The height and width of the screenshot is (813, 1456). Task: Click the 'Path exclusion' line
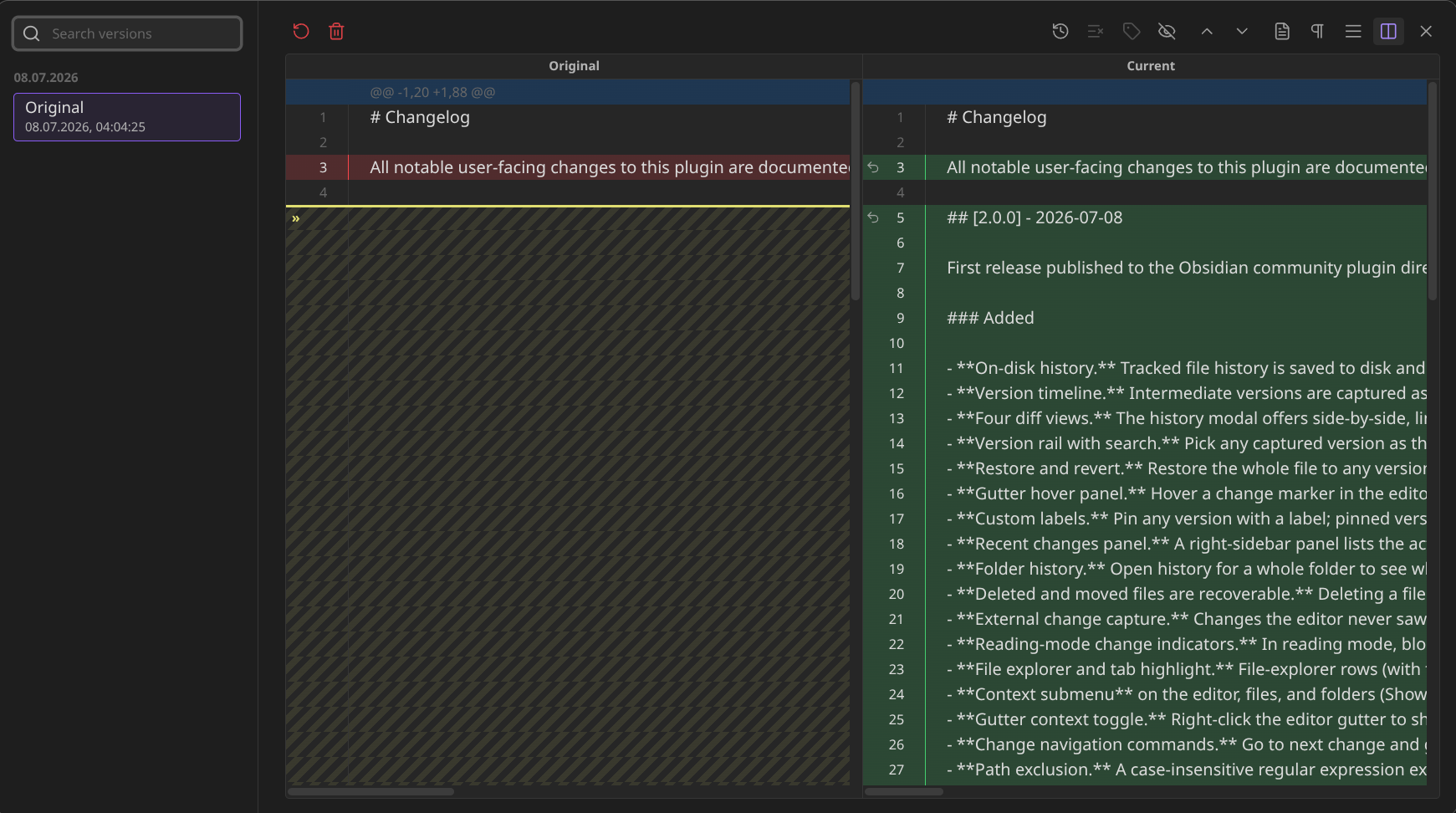tap(1145, 770)
